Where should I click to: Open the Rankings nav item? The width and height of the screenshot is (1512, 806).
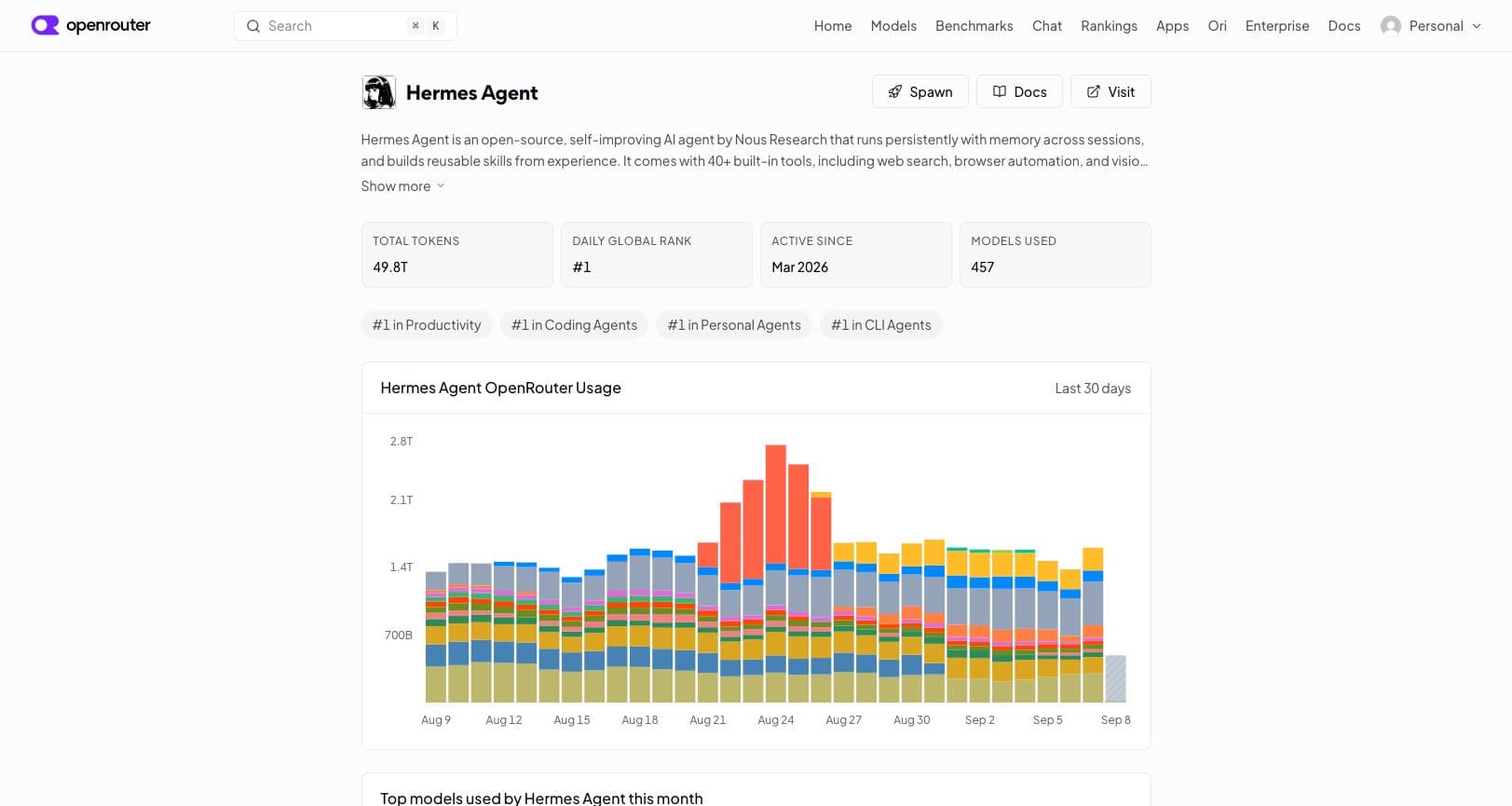pyautogui.click(x=1109, y=26)
